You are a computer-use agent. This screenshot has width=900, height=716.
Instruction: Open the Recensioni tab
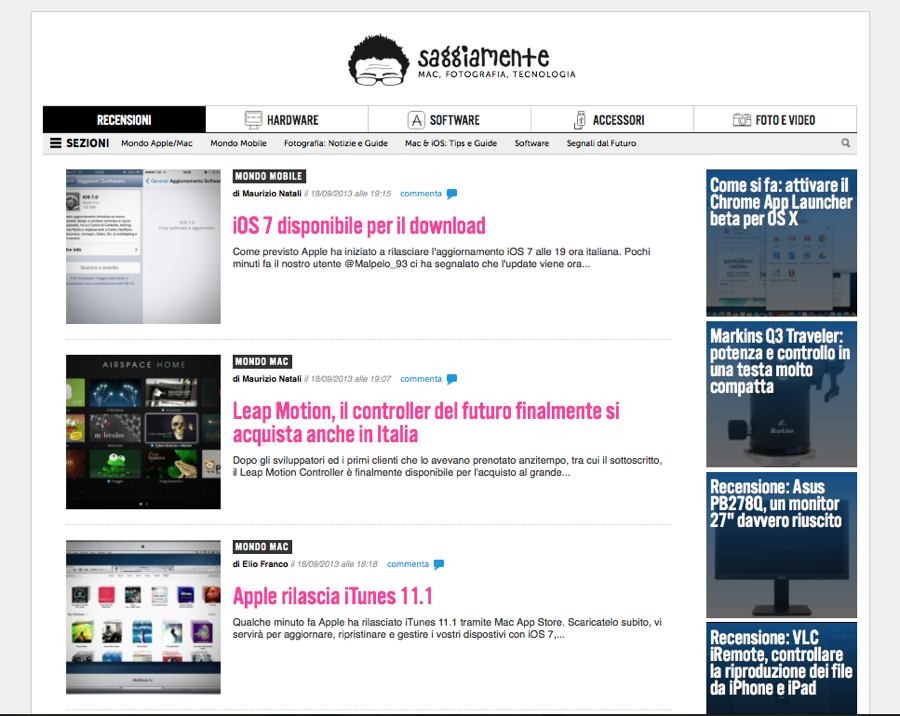coord(124,119)
